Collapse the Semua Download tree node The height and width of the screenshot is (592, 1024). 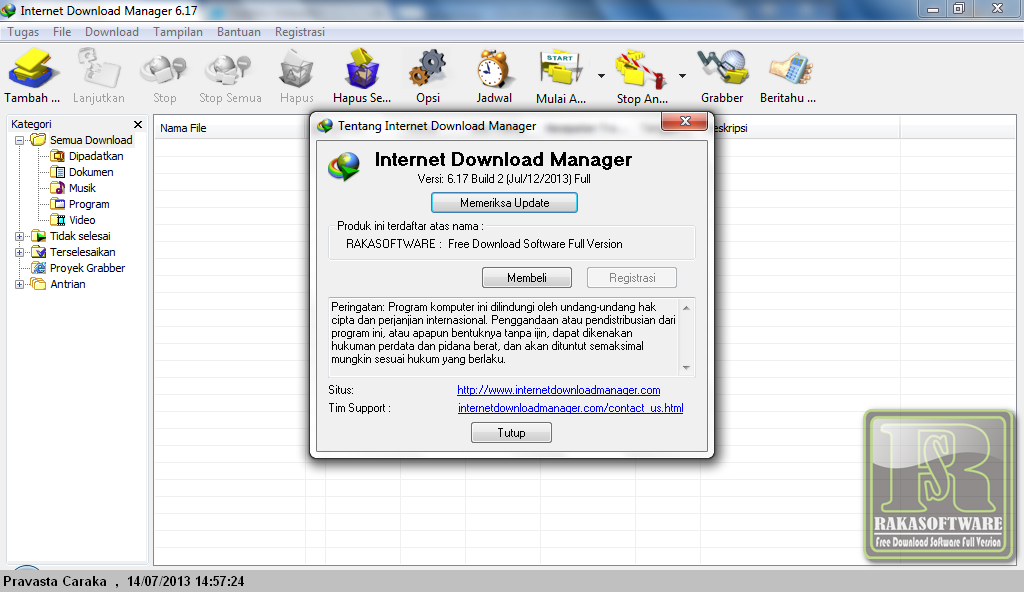click(19, 140)
